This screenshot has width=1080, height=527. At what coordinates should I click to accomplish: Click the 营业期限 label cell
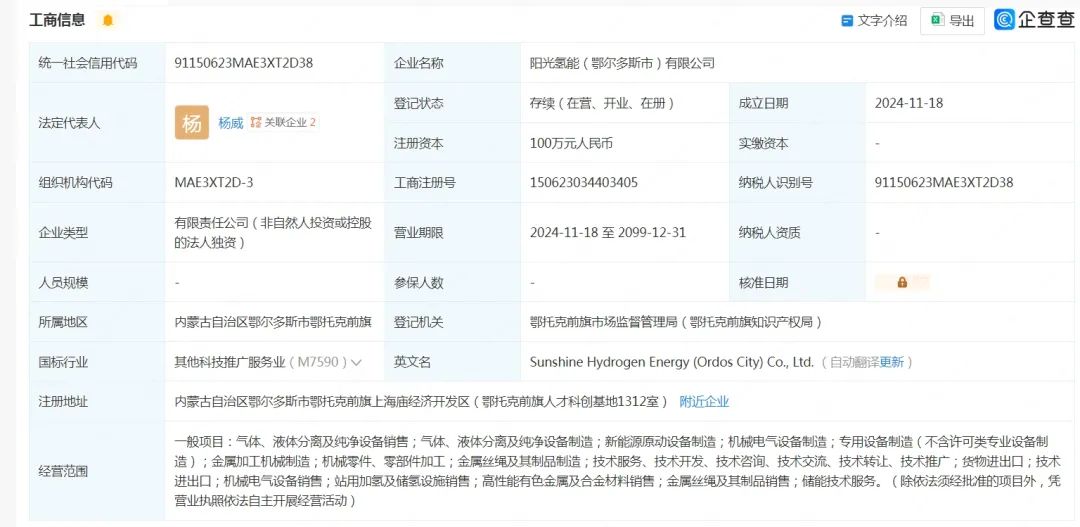pos(453,232)
